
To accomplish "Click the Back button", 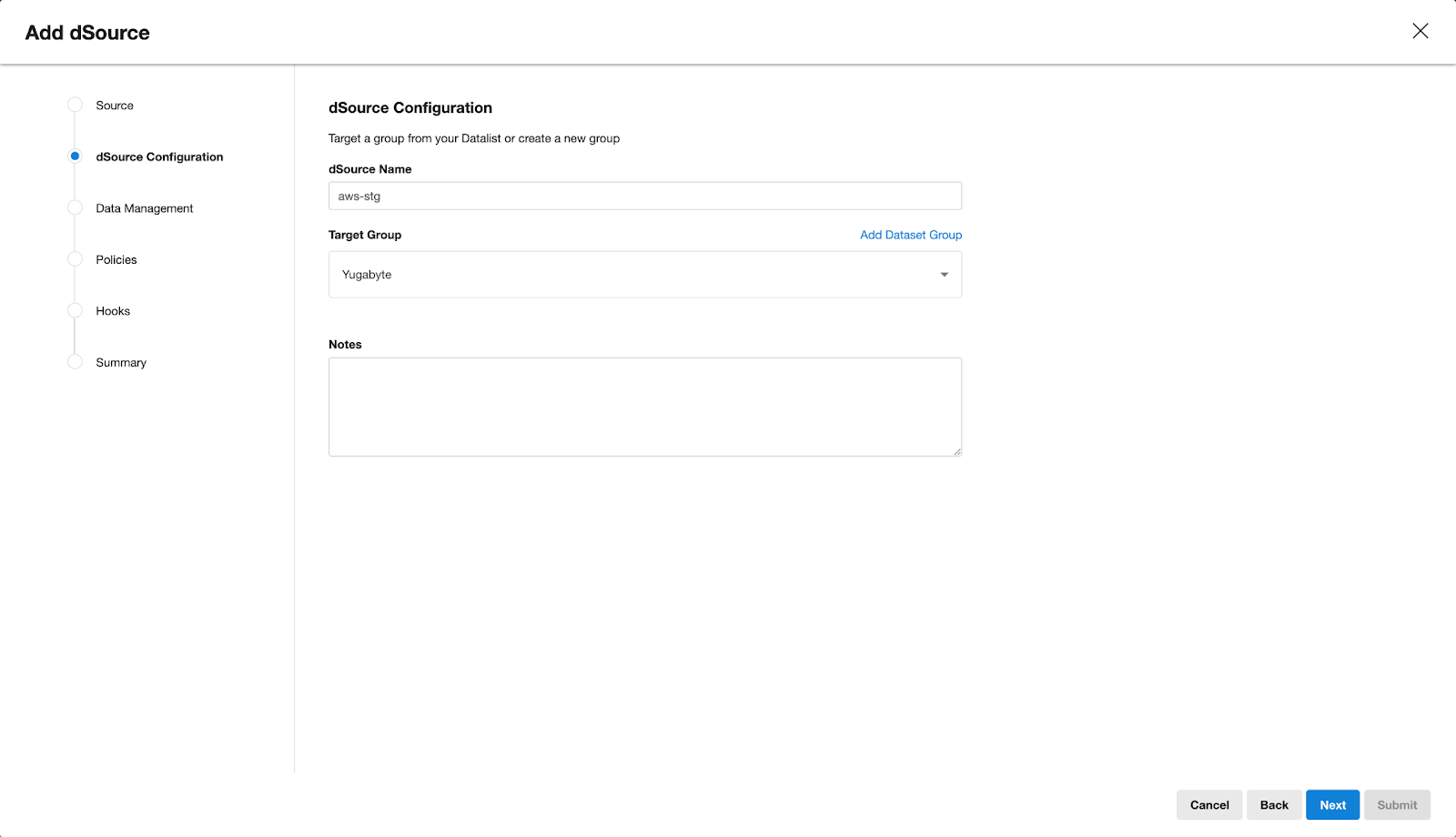I will point(1273,805).
